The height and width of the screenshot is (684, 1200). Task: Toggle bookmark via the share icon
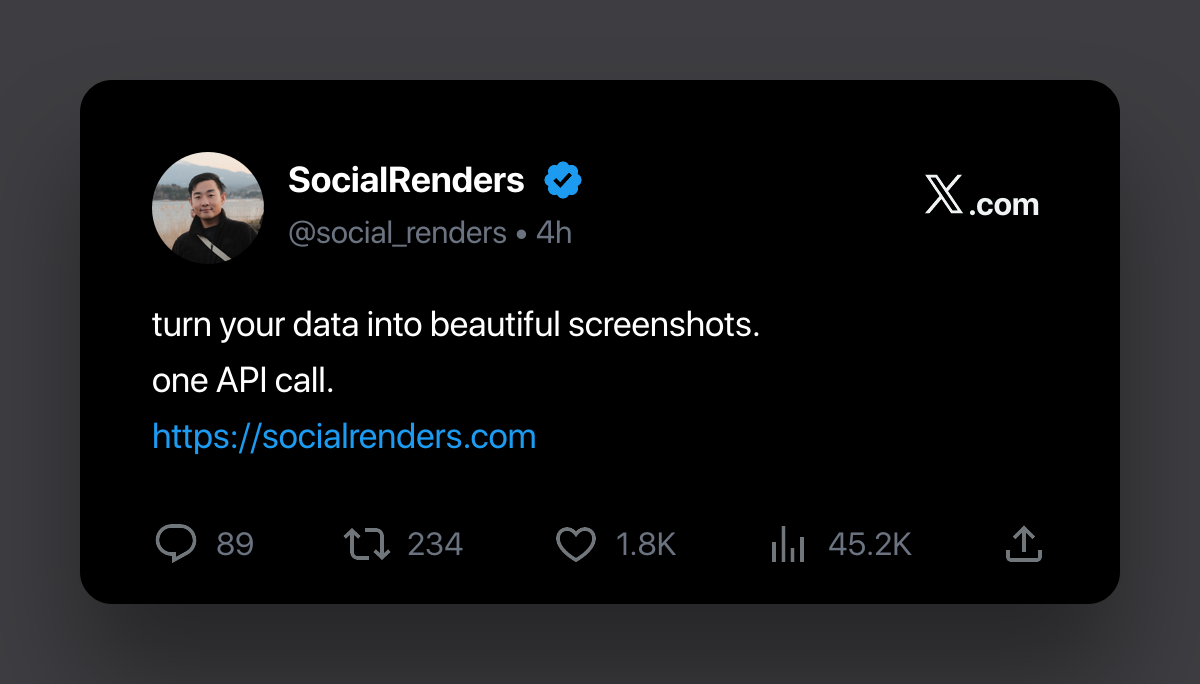coord(1023,544)
